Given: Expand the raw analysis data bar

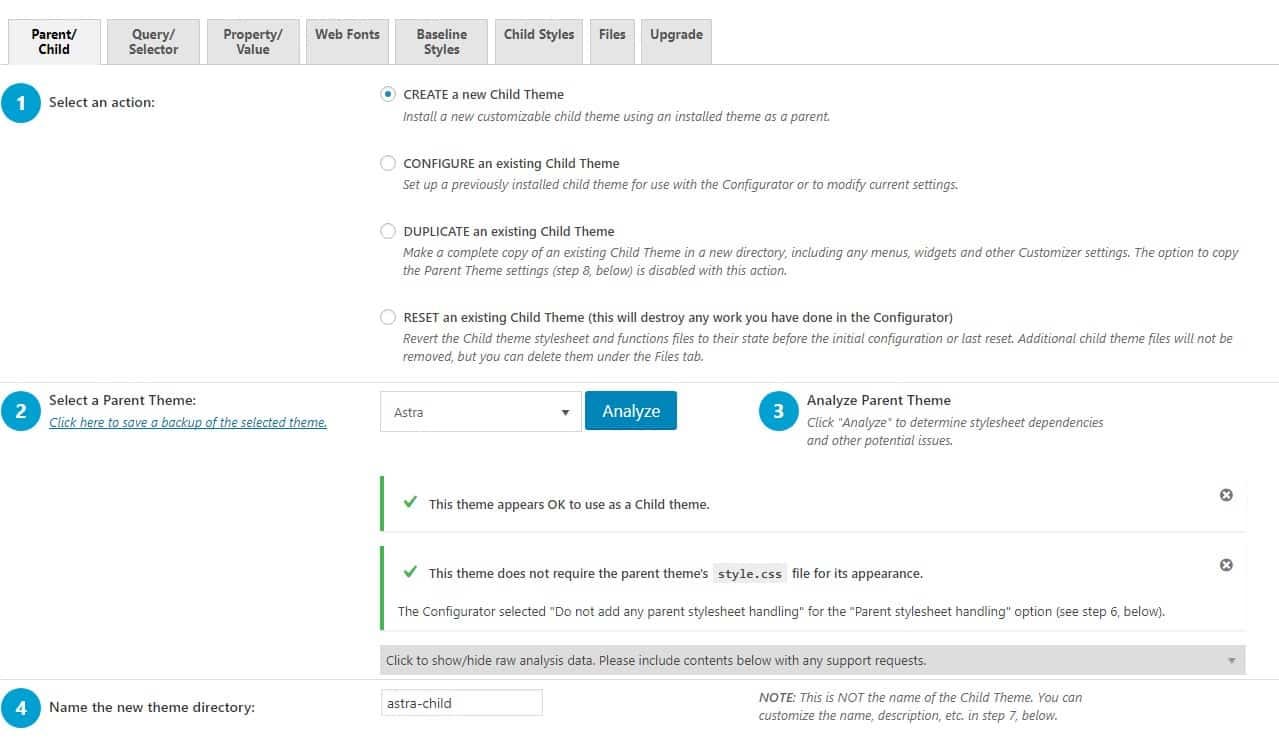Looking at the screenshot, I should (x=813, y=660).
